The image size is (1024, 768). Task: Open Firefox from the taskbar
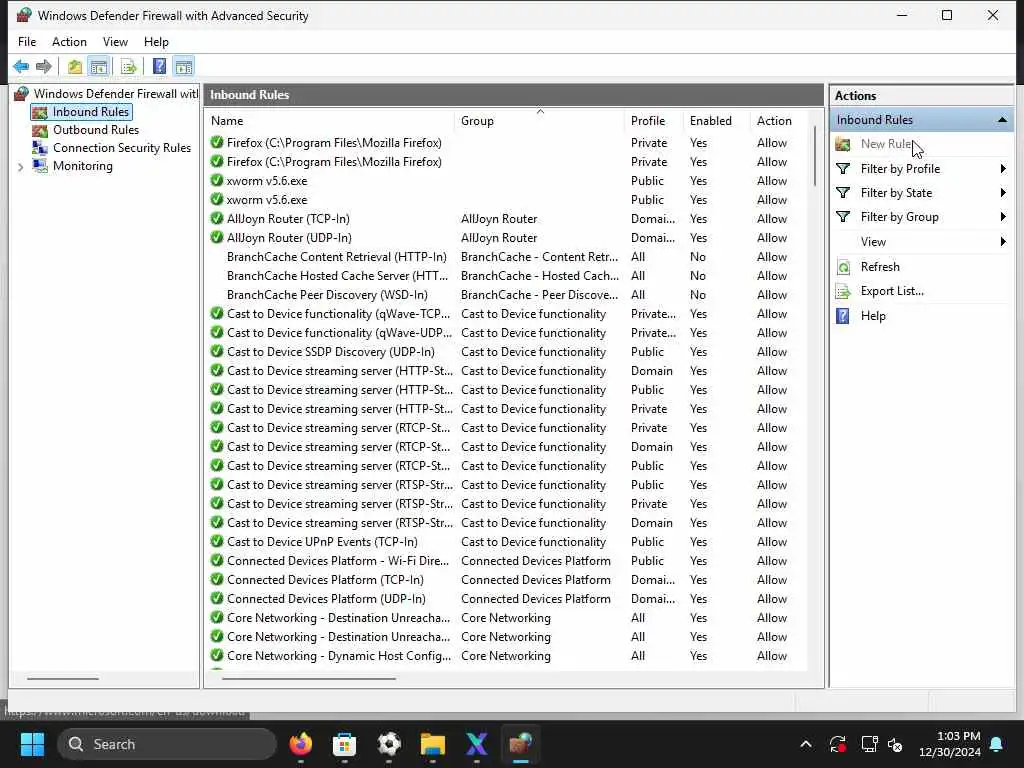(x=301, y=744)
